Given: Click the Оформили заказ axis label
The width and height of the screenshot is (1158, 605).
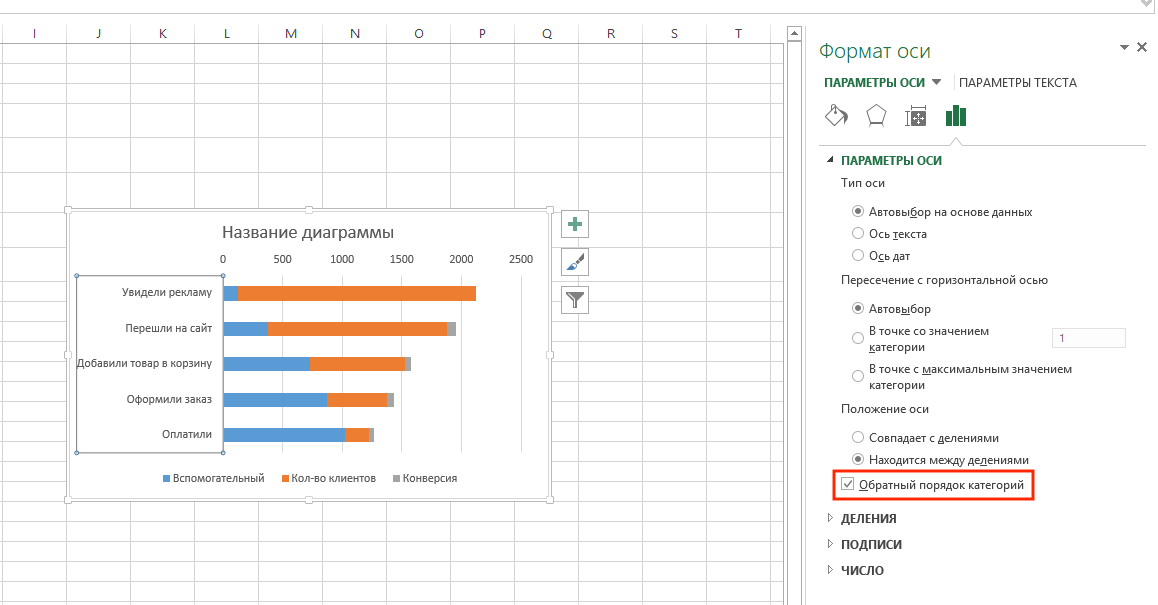Looking at the screenshot, I should click(169, 399).
